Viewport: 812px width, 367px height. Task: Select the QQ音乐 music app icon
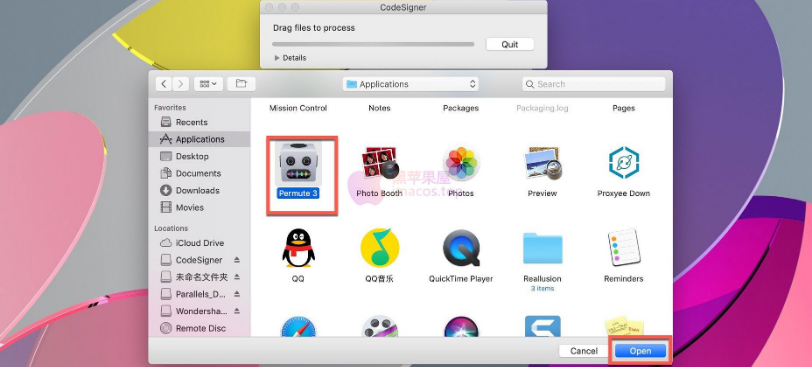(x=380, y=248)
